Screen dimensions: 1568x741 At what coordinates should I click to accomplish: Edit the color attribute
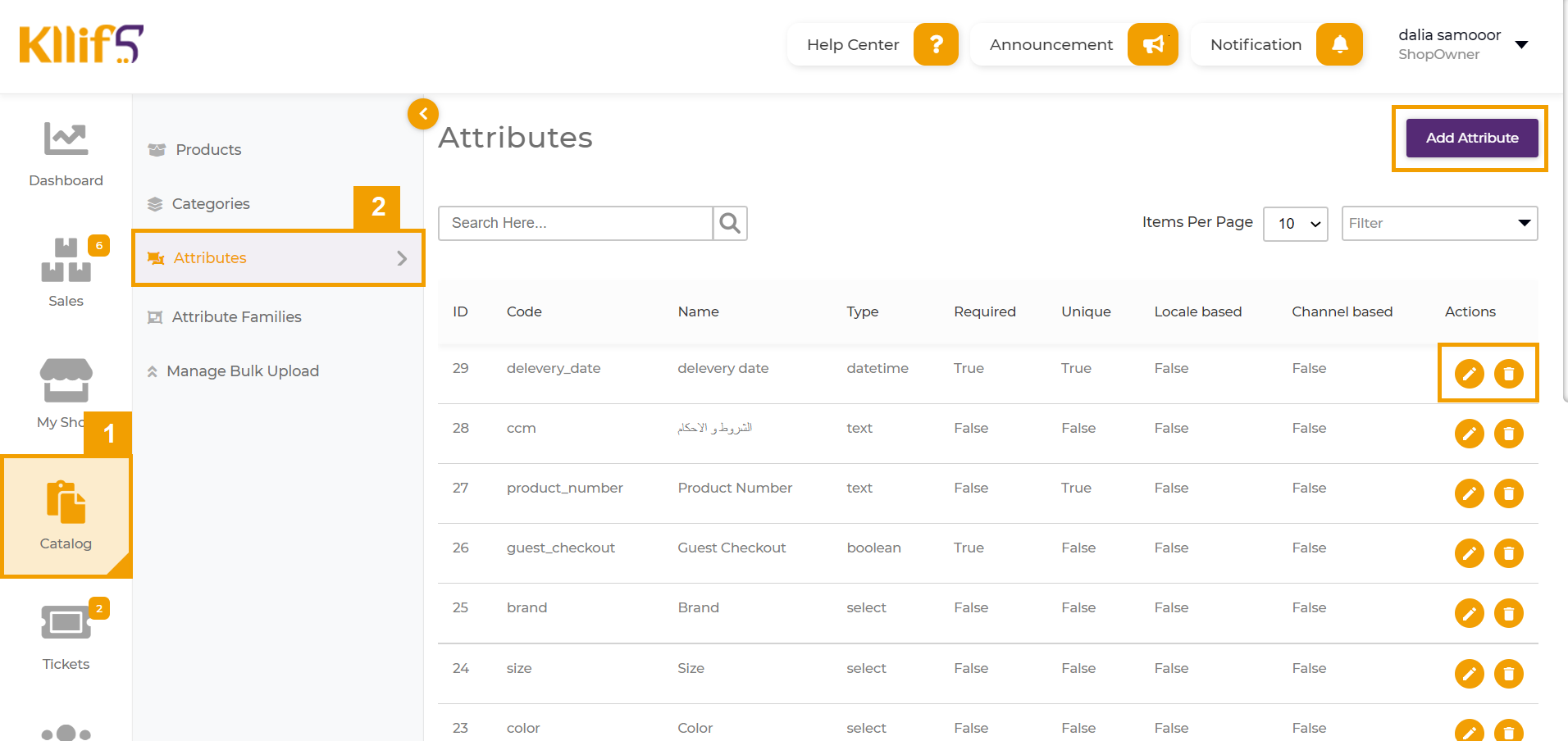[1470, 731]
